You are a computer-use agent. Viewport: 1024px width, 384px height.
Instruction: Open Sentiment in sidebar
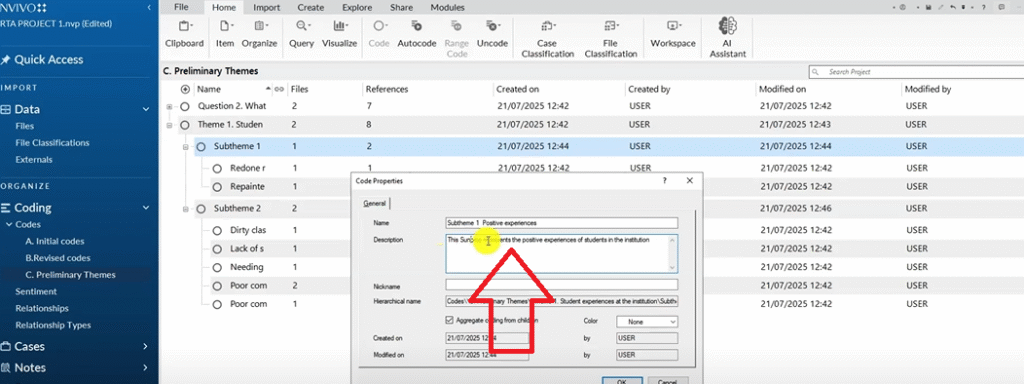click(x=36, y=291)
